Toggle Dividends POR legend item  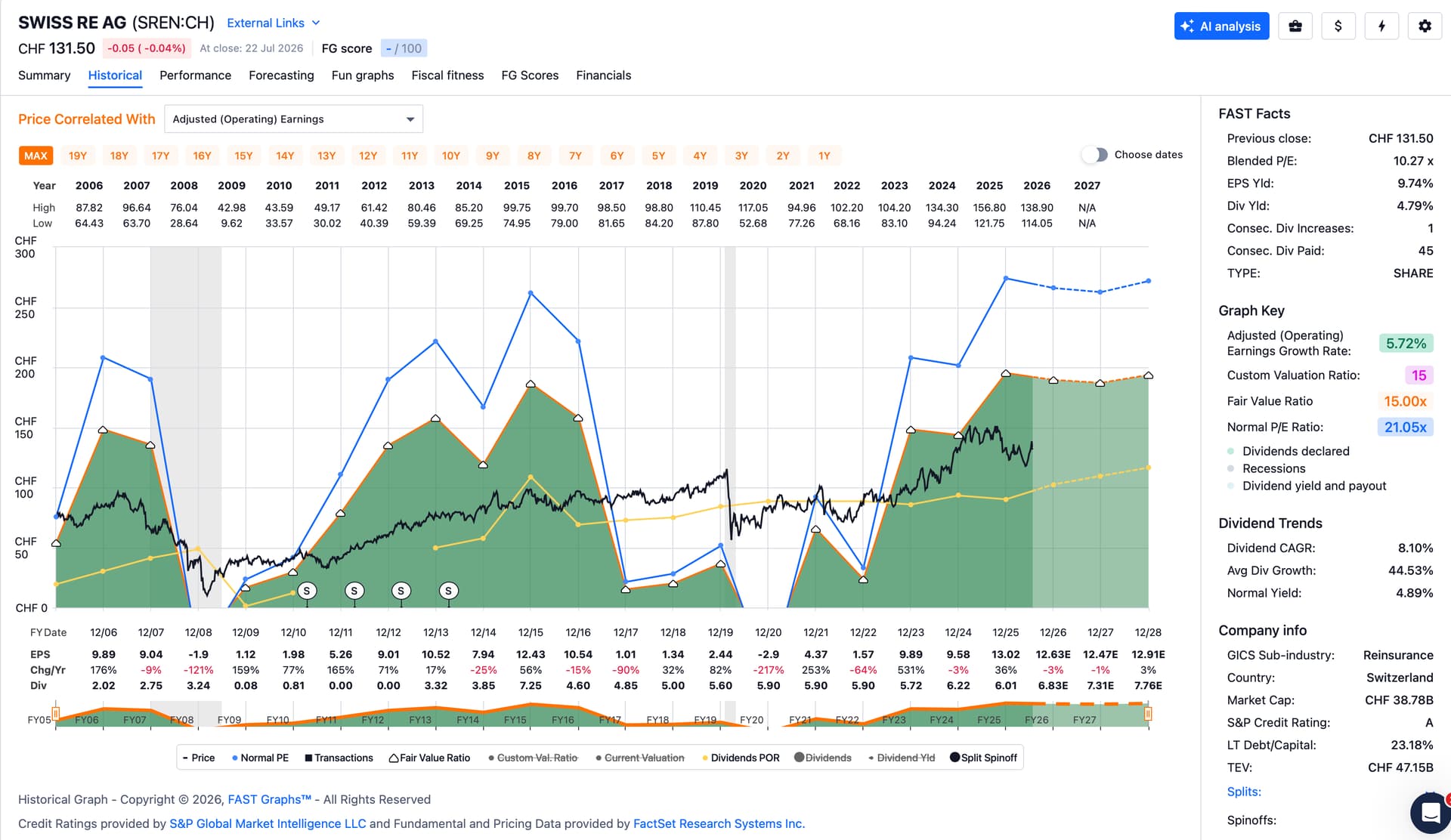tap(741, 758)
